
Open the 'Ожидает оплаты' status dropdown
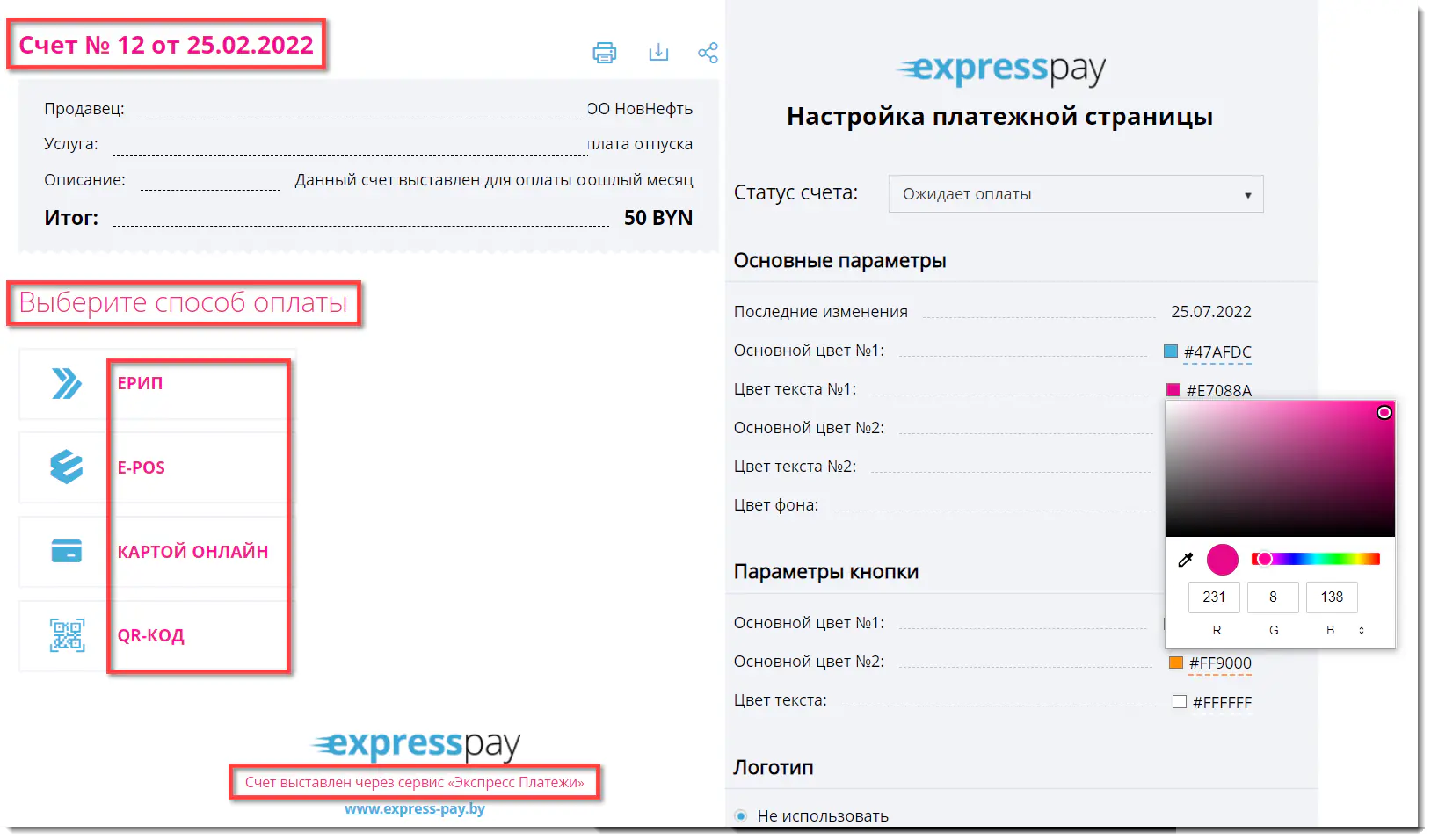1076,194
